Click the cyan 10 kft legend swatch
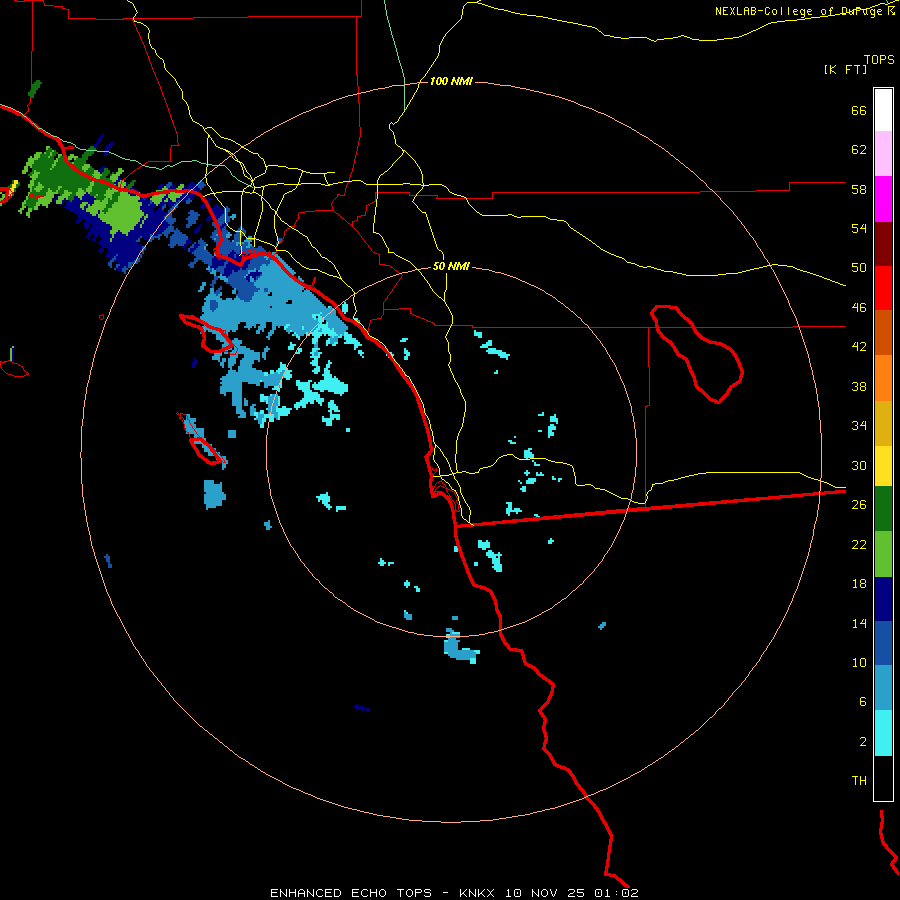Image resolution: width=900 pixels, height=900 pixels. (883, 733)
